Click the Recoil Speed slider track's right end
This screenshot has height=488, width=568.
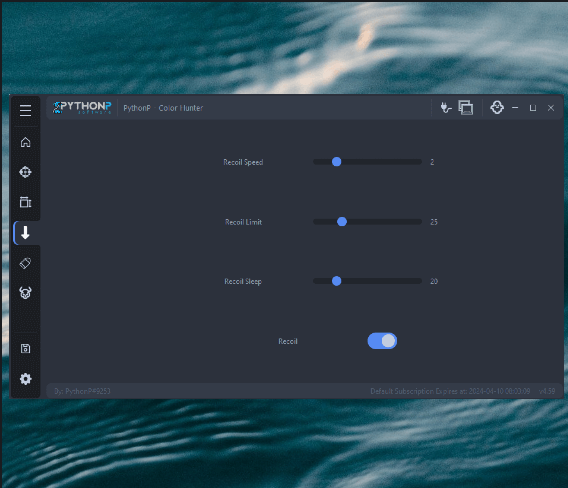419,162
